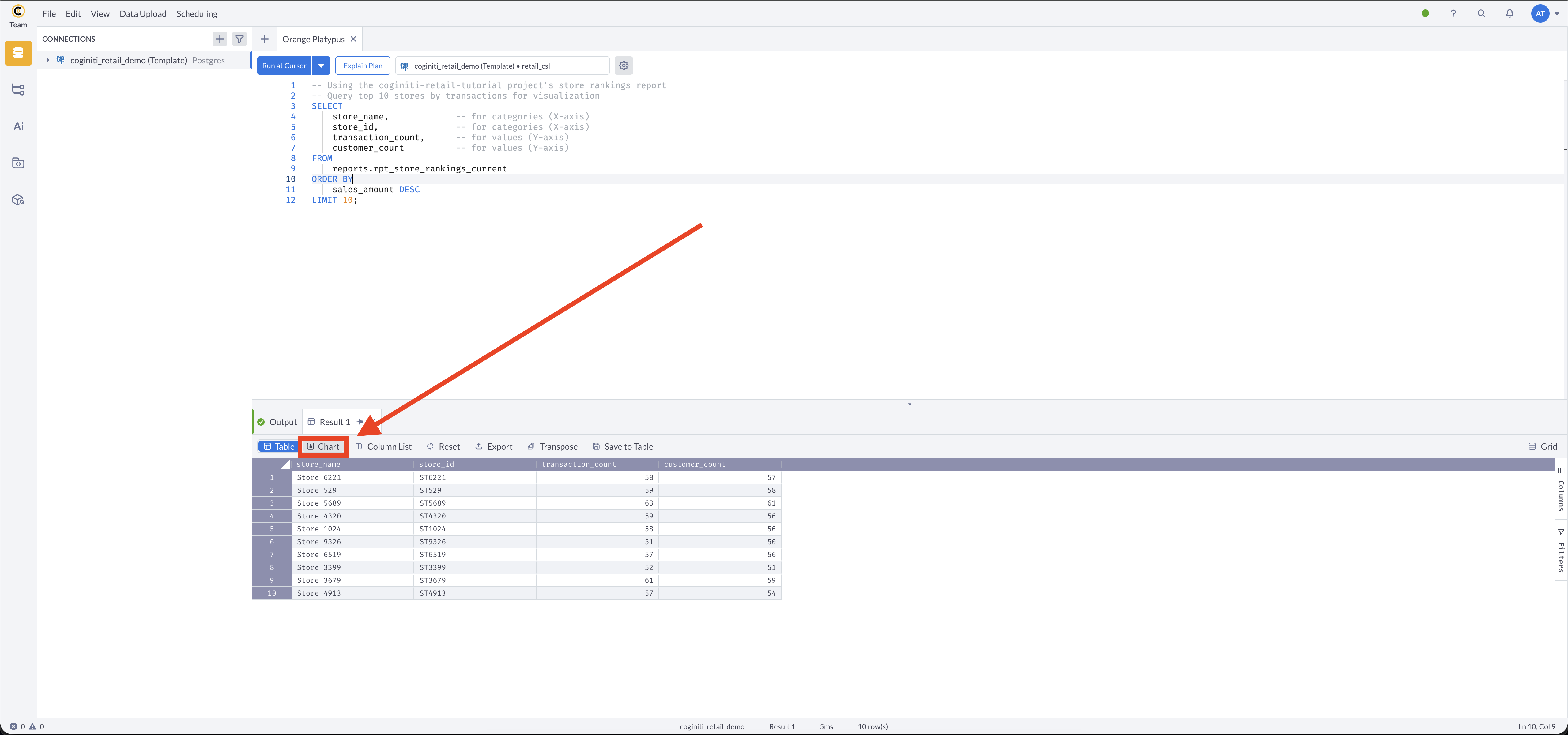This screenshot has height=735, width=1568.
Task: Click the notifications bell icon
Action: pyautogui.click(x=1510, y=13)
